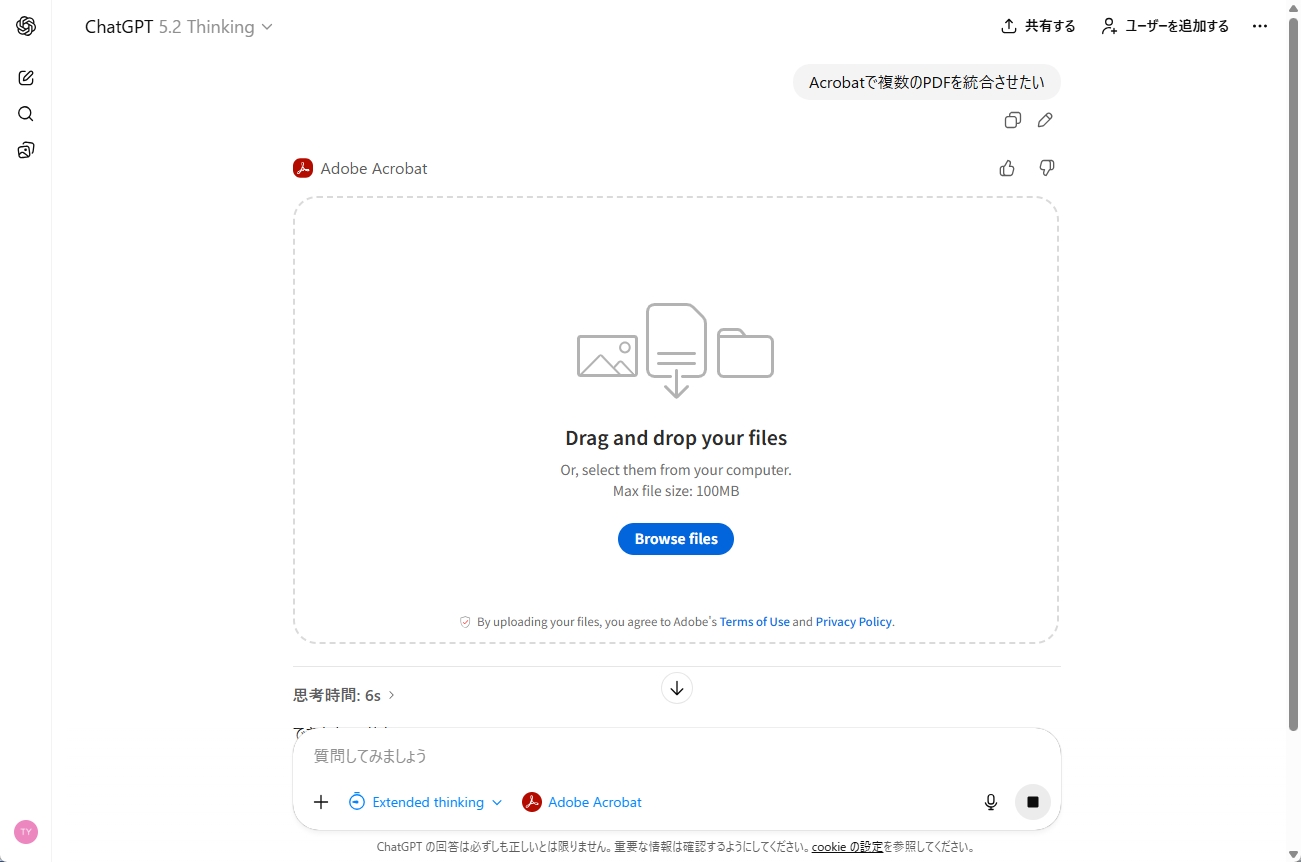The image size is (1301, 862).
Task: Click the 'Or, select them from your computer.' text
Action: click(676, 470)
